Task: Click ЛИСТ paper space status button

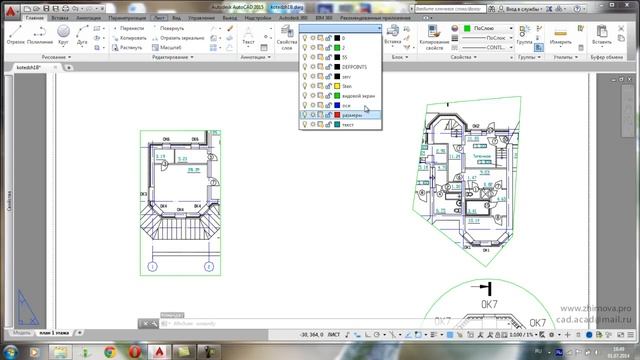Action: click(x=333, y=335)
